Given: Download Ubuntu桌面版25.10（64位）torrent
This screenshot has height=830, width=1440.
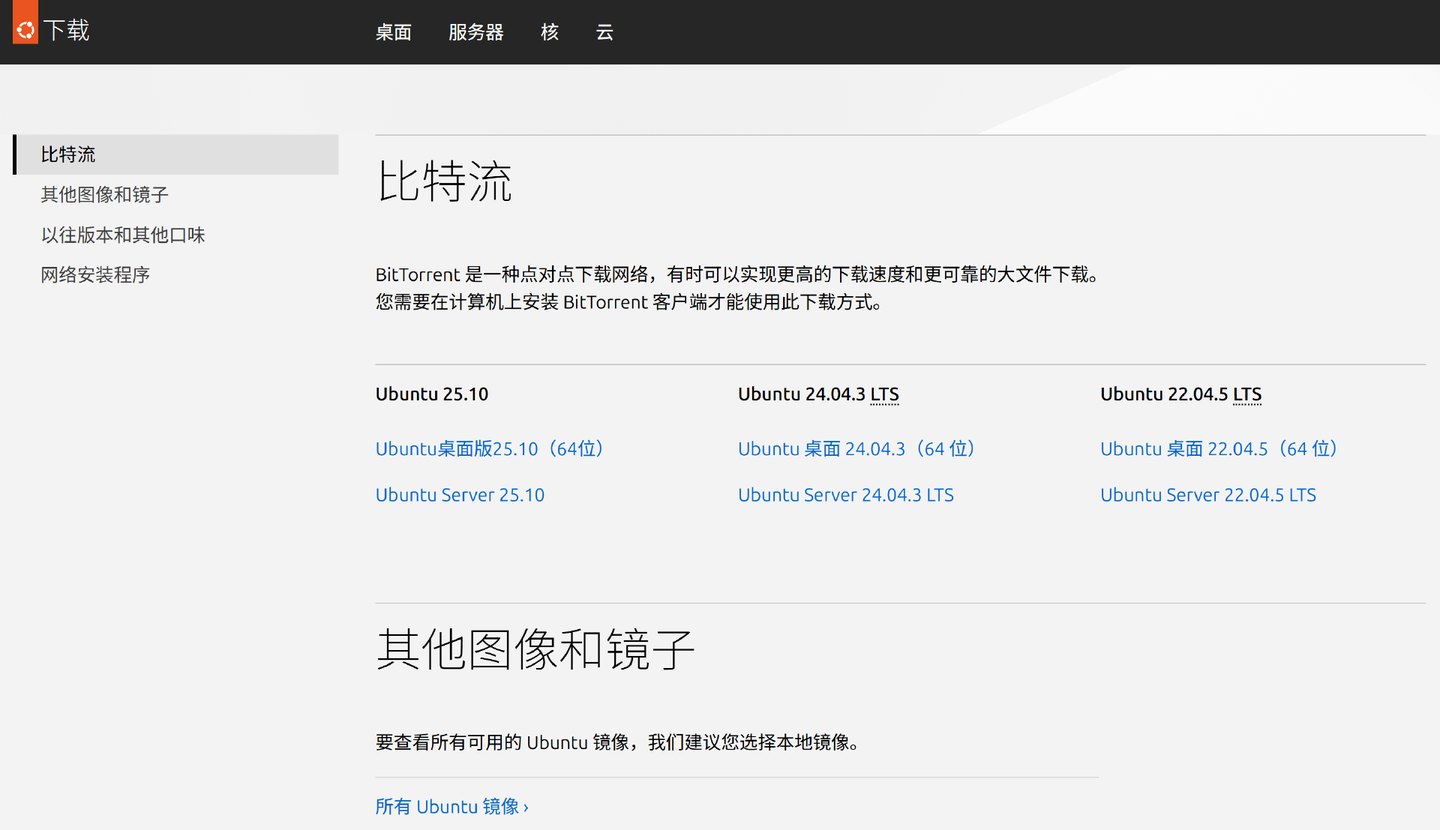Looking at the screenshot, I should [x=489, y=449].
